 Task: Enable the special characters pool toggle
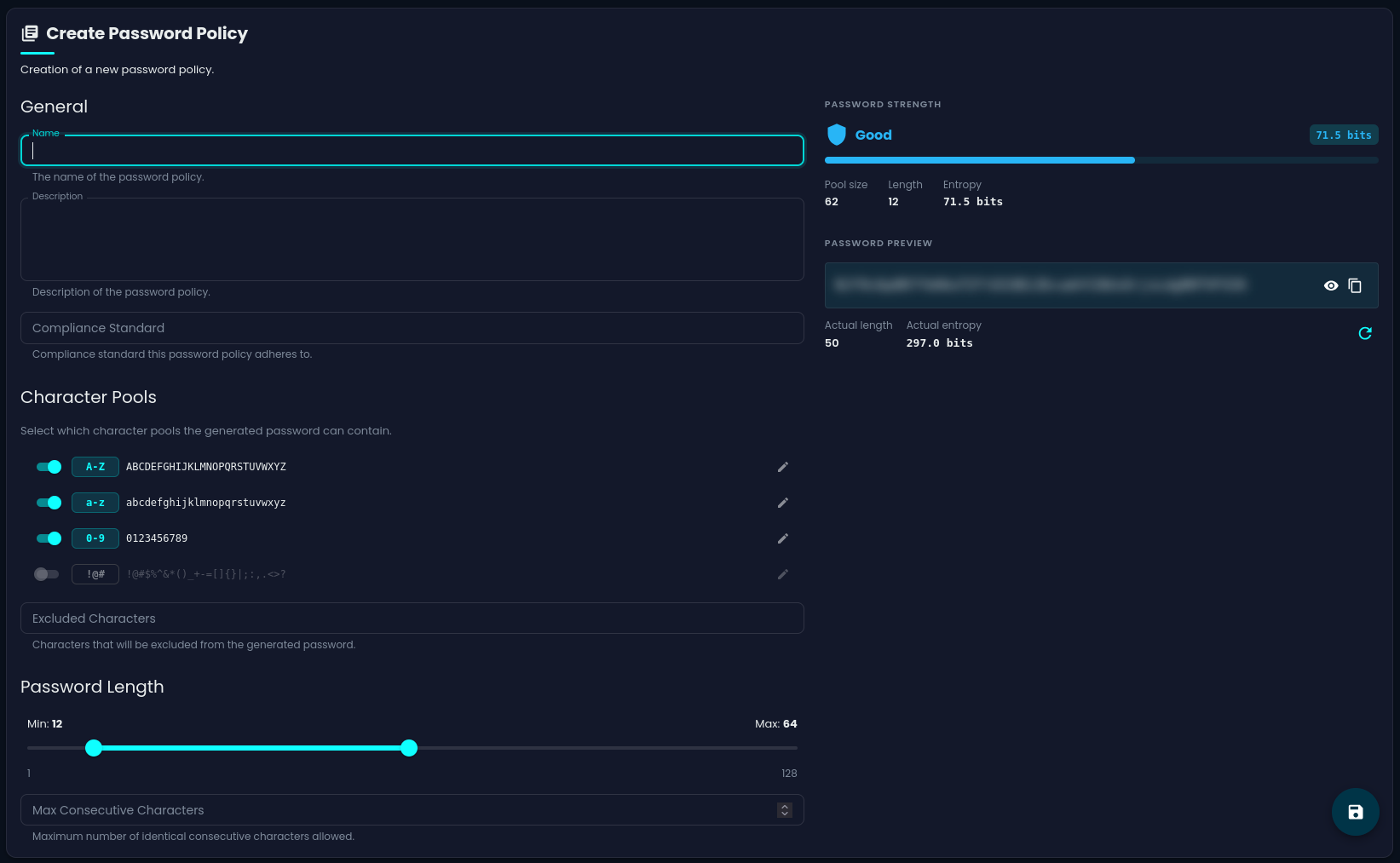pos(46,574)
